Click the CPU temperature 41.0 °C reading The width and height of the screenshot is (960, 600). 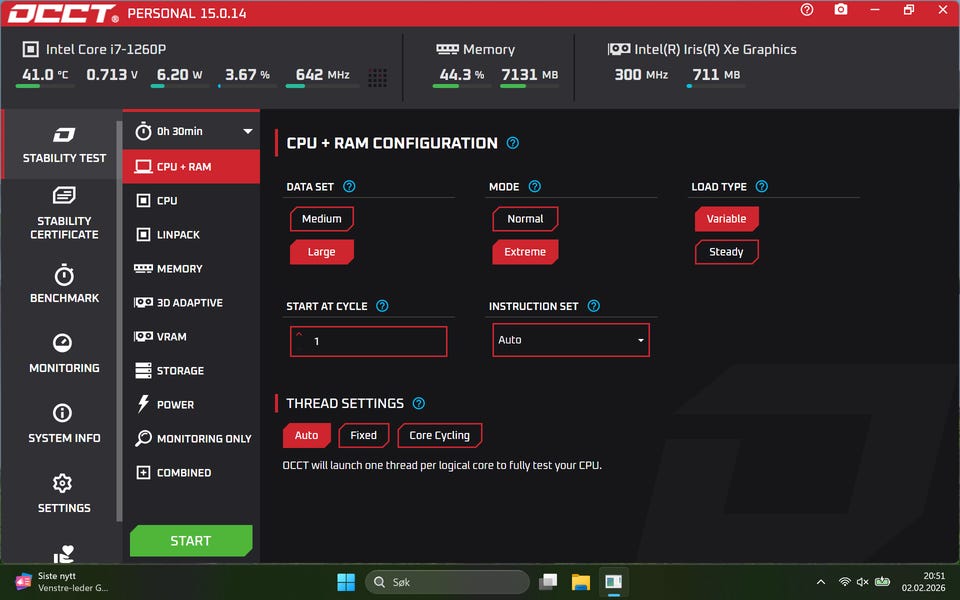coord(45,75)
